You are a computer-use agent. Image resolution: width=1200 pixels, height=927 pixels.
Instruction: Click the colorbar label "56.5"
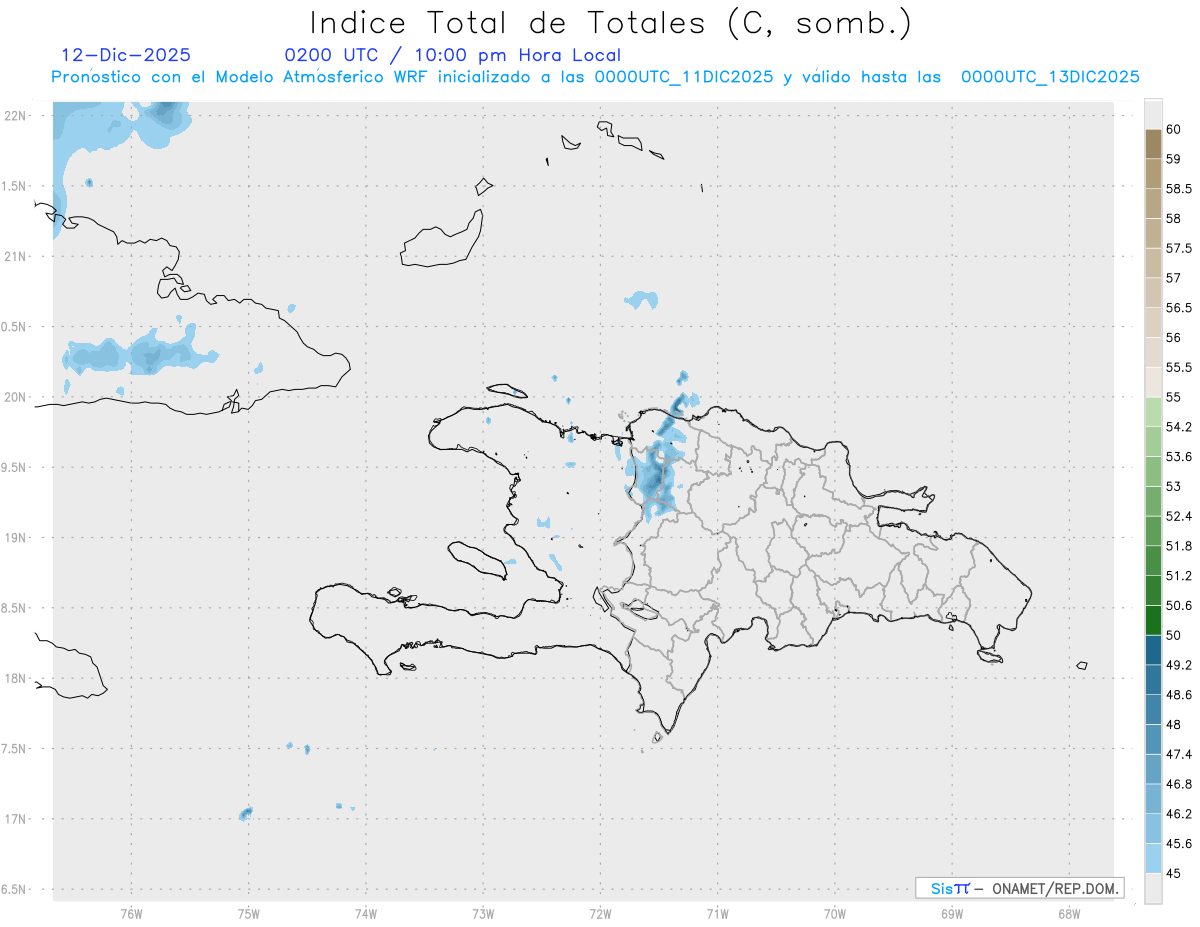(x=1179, y=308)
